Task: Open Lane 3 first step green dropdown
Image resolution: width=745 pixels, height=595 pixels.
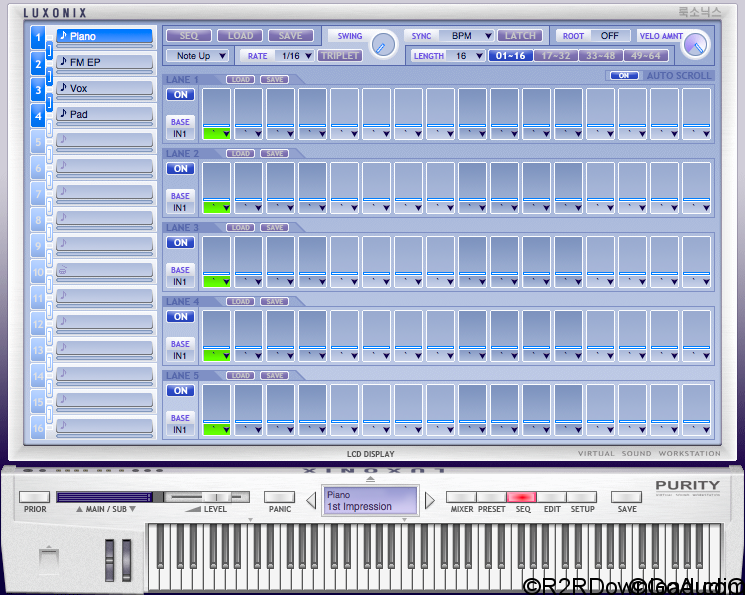Action: click(217, 282)
